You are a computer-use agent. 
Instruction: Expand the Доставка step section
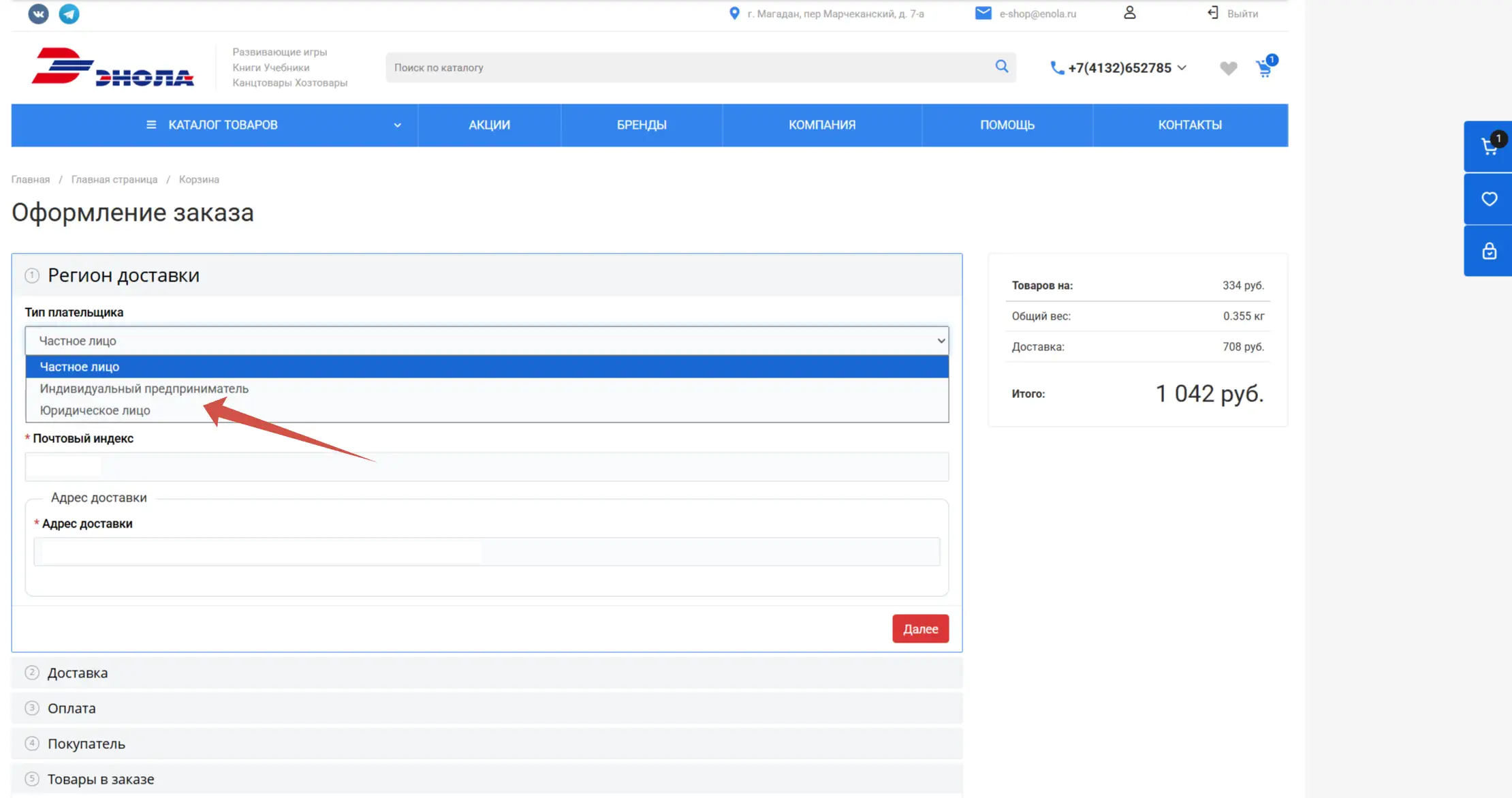coord(78,673)
